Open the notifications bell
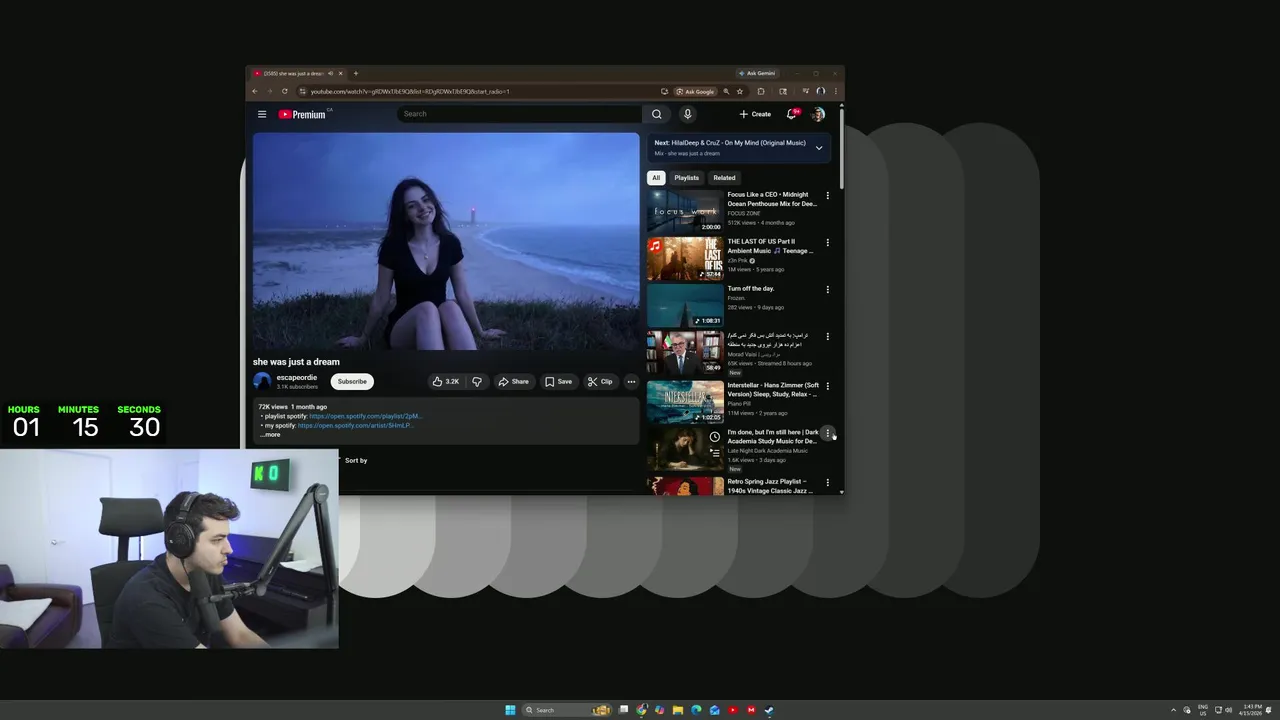The image size is (1280, 720). [x=792, y=114]
